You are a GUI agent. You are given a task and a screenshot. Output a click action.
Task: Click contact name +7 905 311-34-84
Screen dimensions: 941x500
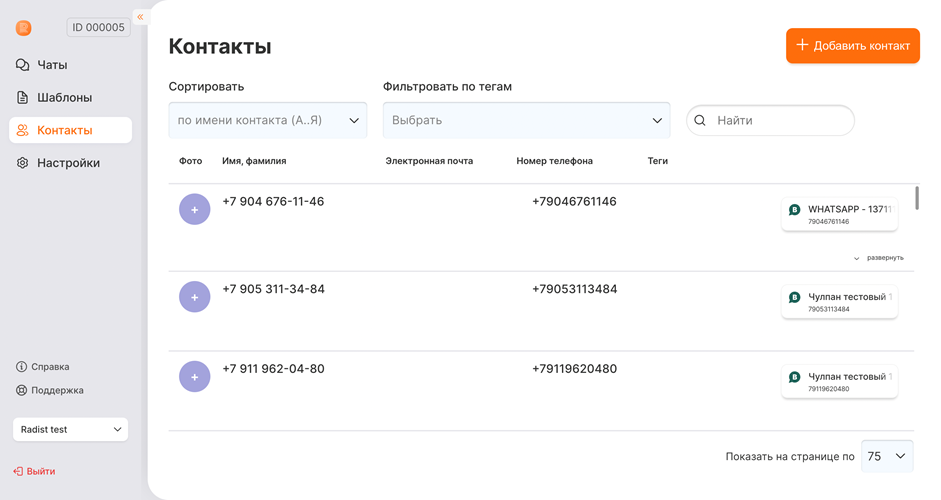coord(273,289)
